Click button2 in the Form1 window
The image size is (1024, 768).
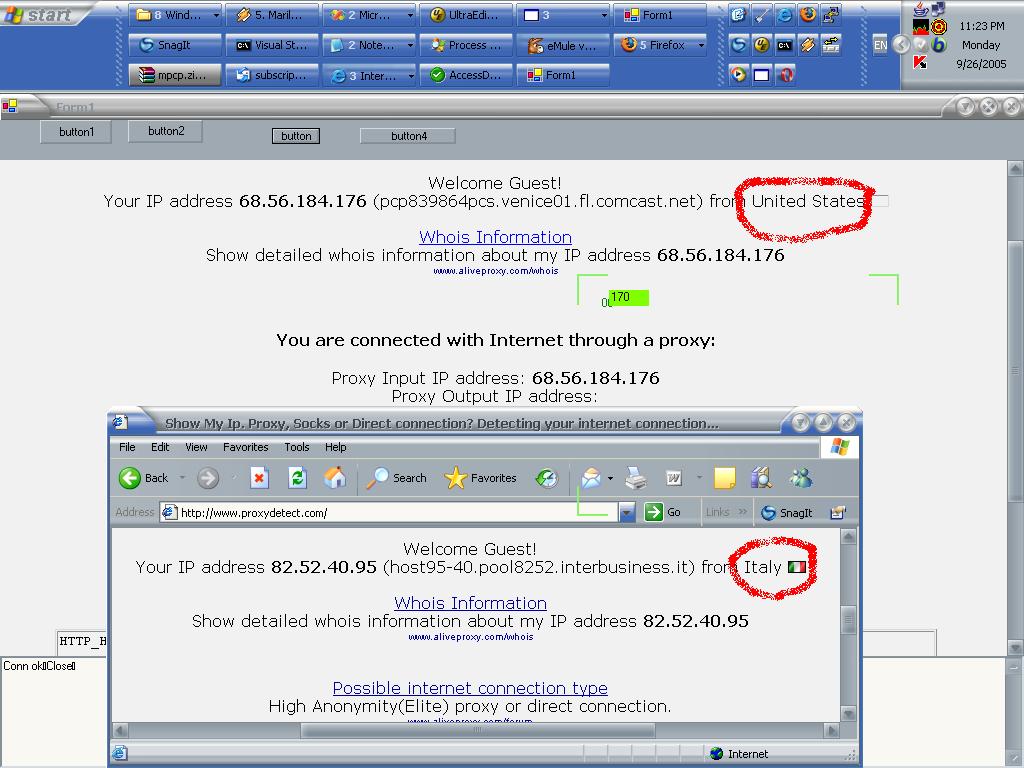coord(166,131)
